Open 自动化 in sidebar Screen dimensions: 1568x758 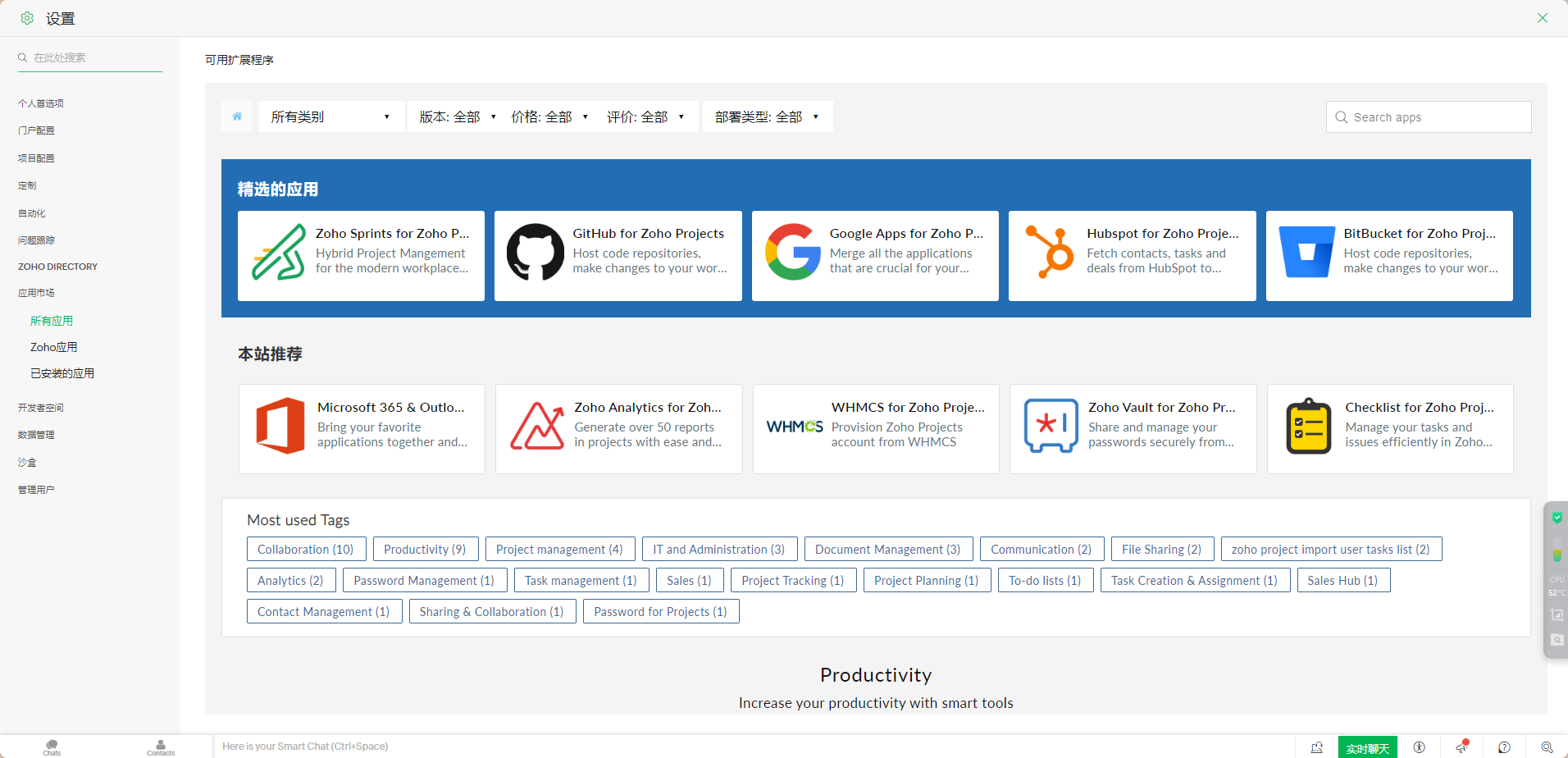tap(32, 213)
